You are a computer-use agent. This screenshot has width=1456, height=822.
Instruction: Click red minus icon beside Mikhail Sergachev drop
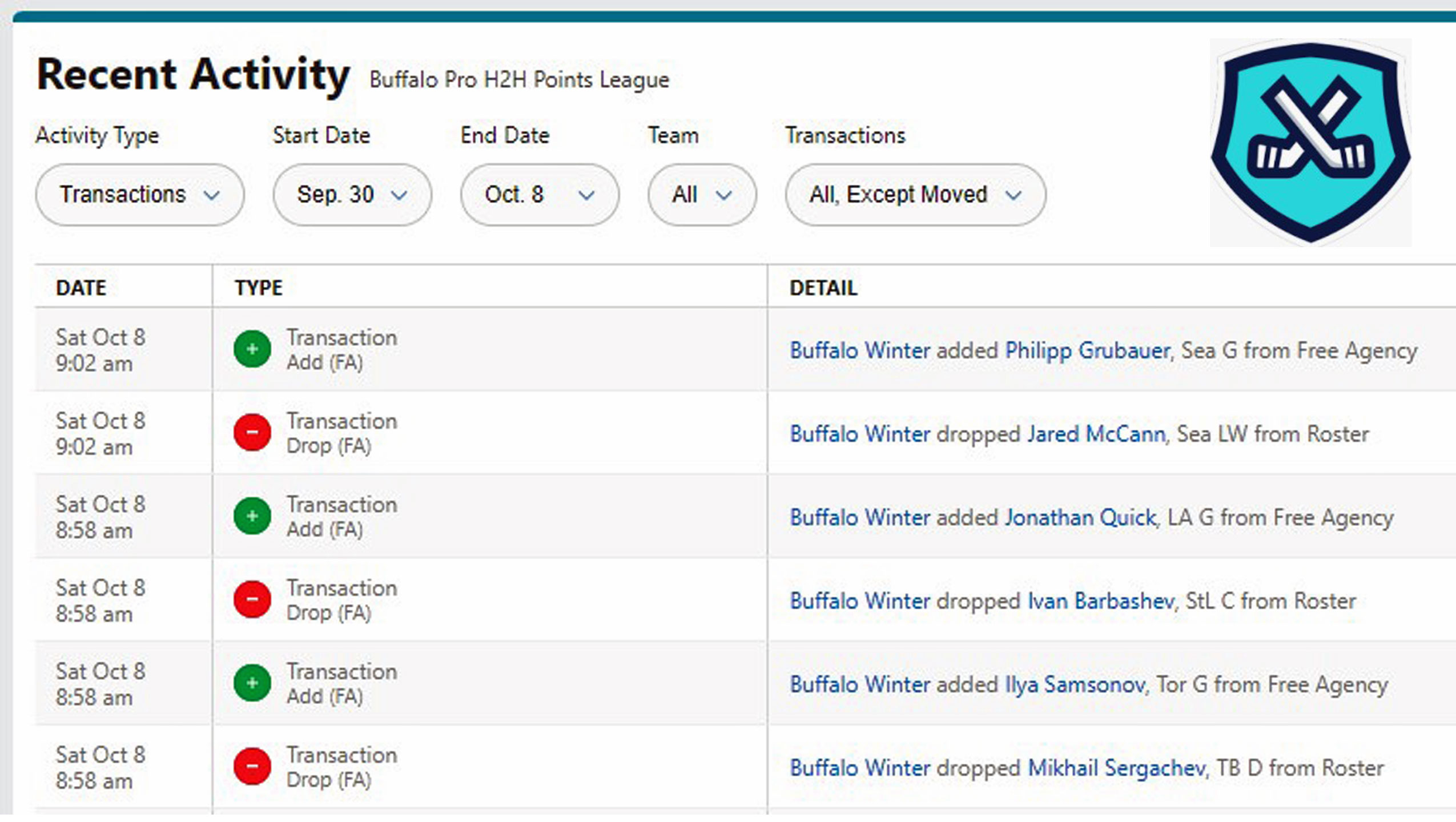(252, 766)
